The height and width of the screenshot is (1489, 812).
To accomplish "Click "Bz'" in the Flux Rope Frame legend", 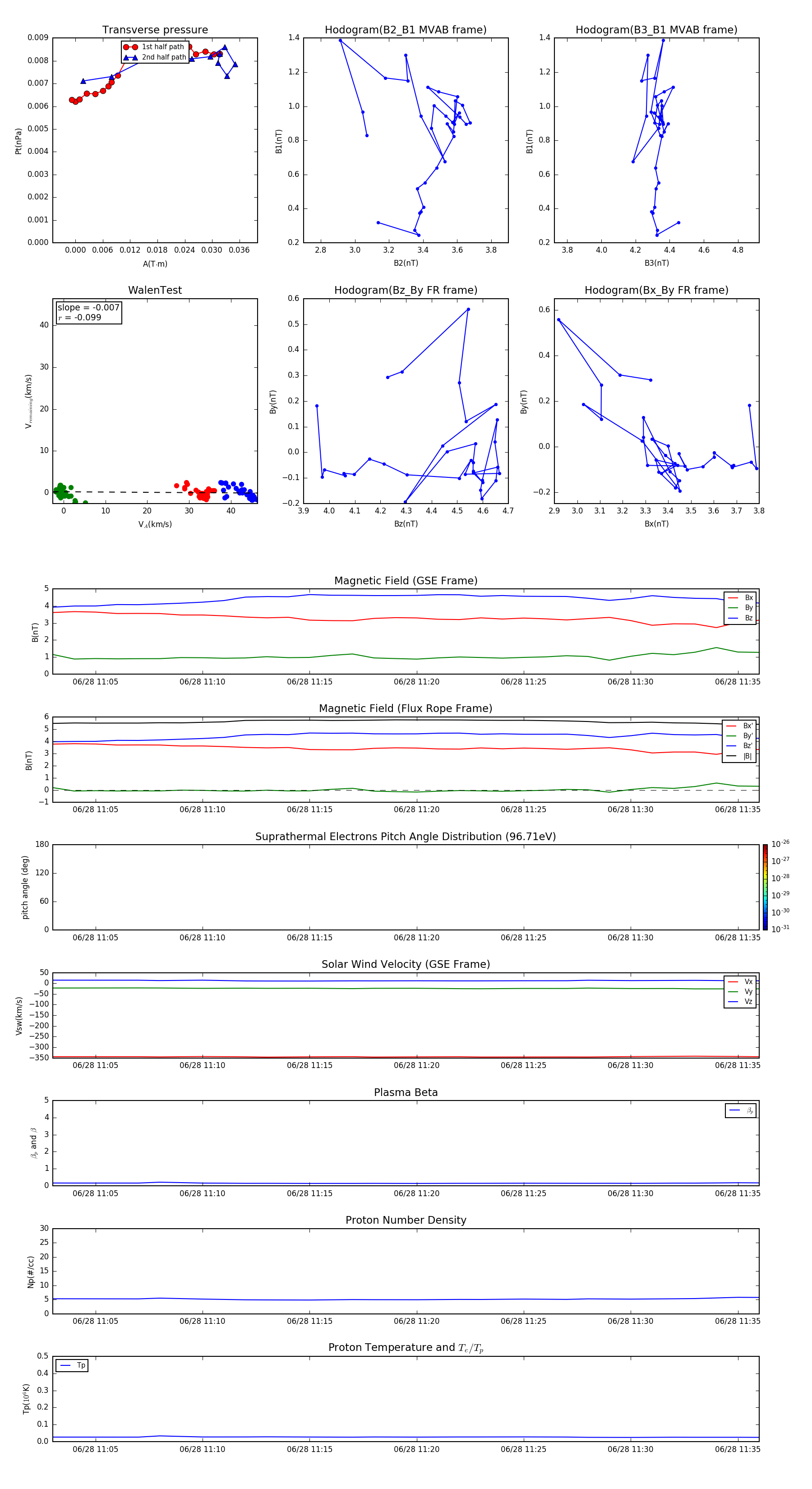I will [748, 746].
